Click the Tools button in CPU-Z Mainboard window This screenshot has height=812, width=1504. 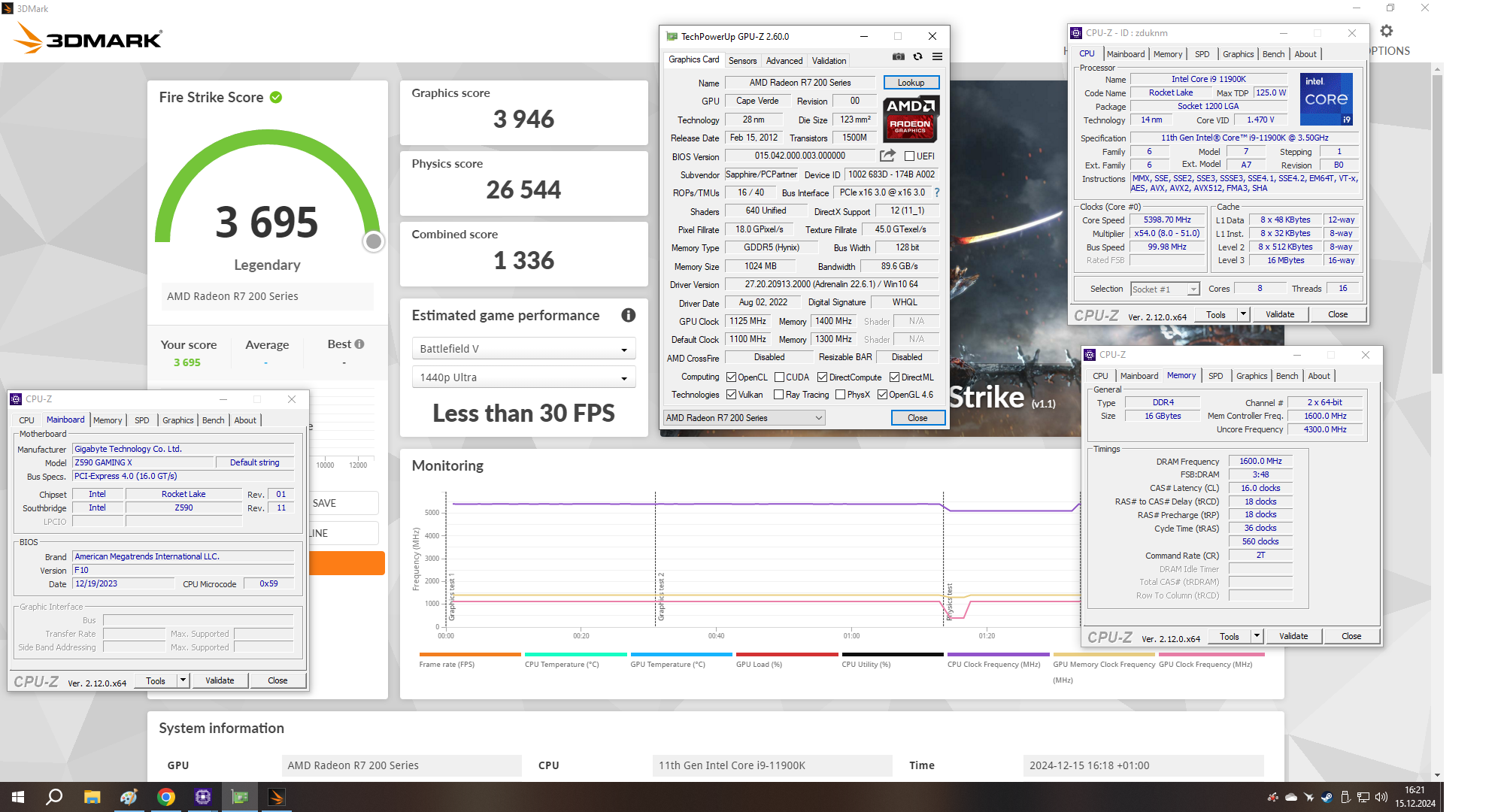pyautogui.click(x=156, y=680)
